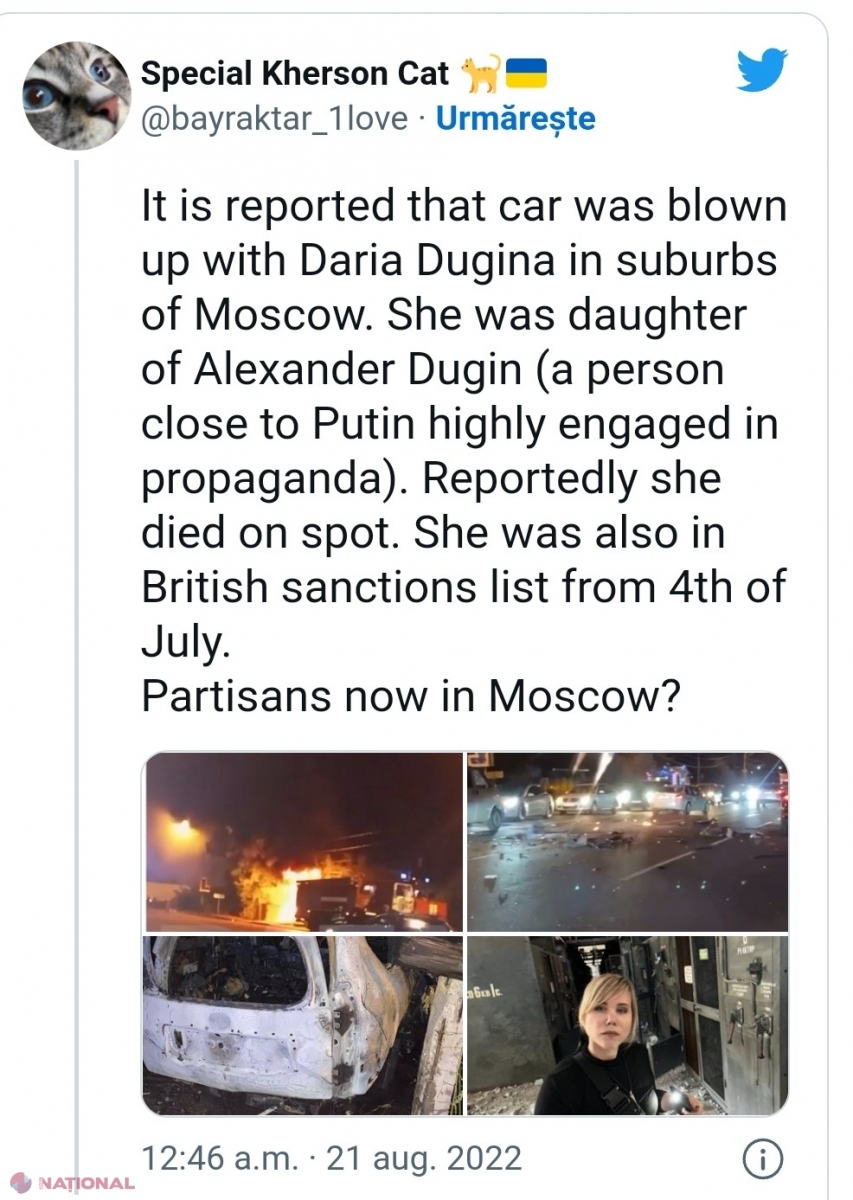Viewport: 853px width, 1200px height.
Task: Open the tweet info circle icon
Action: pyautogui.click(x=762, y=1159)
